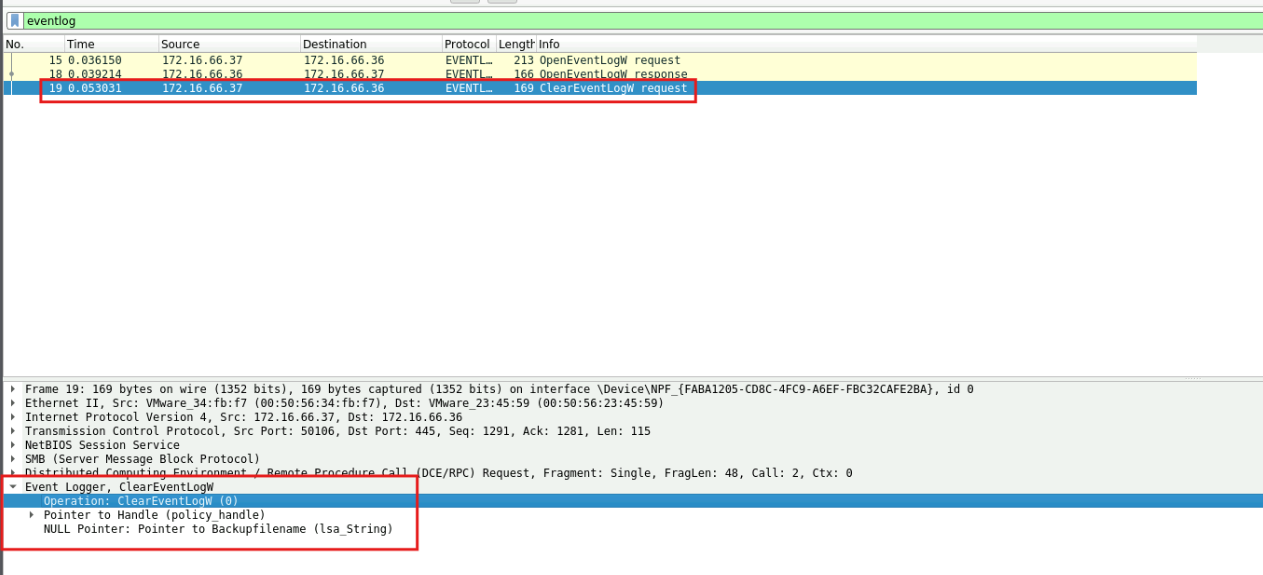Sort packets by the No. column
This screenshot has width=1263, height=575.
(x=34, y=44)
